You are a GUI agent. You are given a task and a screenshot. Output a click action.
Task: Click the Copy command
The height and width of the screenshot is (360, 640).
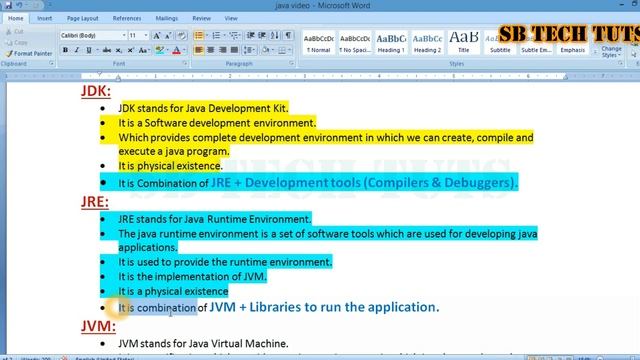point(17,42)
